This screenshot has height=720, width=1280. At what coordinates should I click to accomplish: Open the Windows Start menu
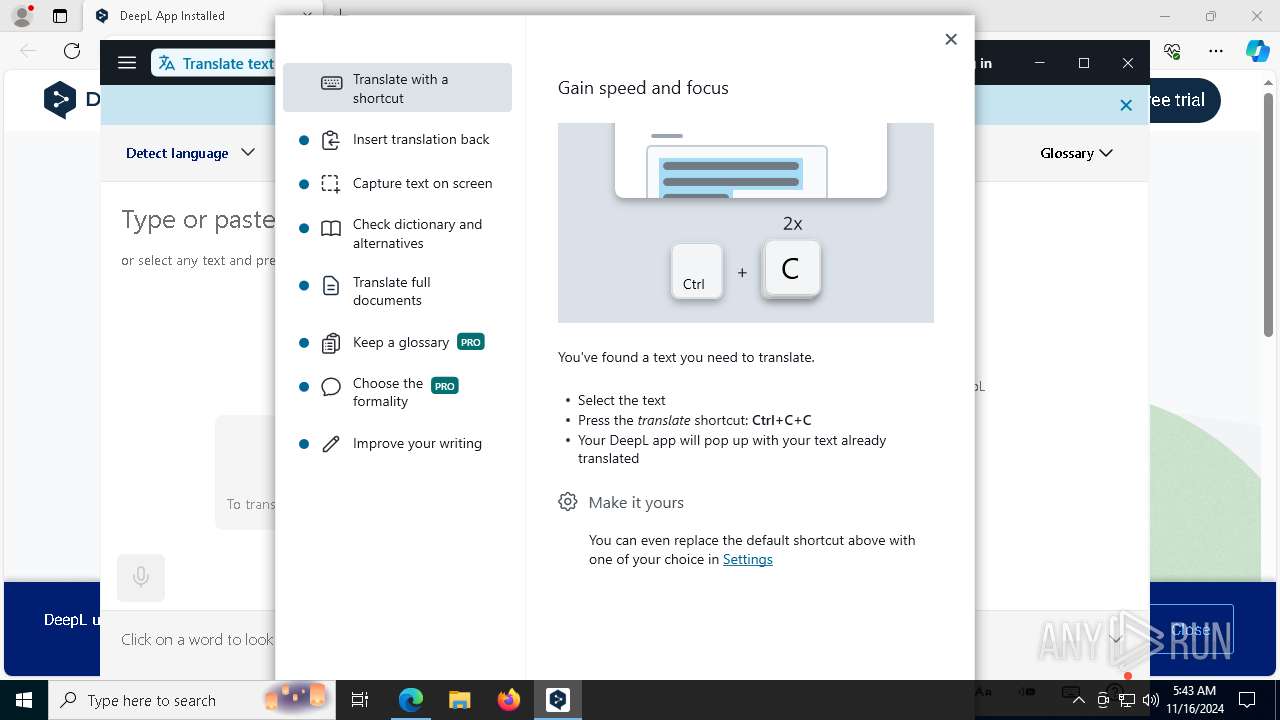[24, 700]
